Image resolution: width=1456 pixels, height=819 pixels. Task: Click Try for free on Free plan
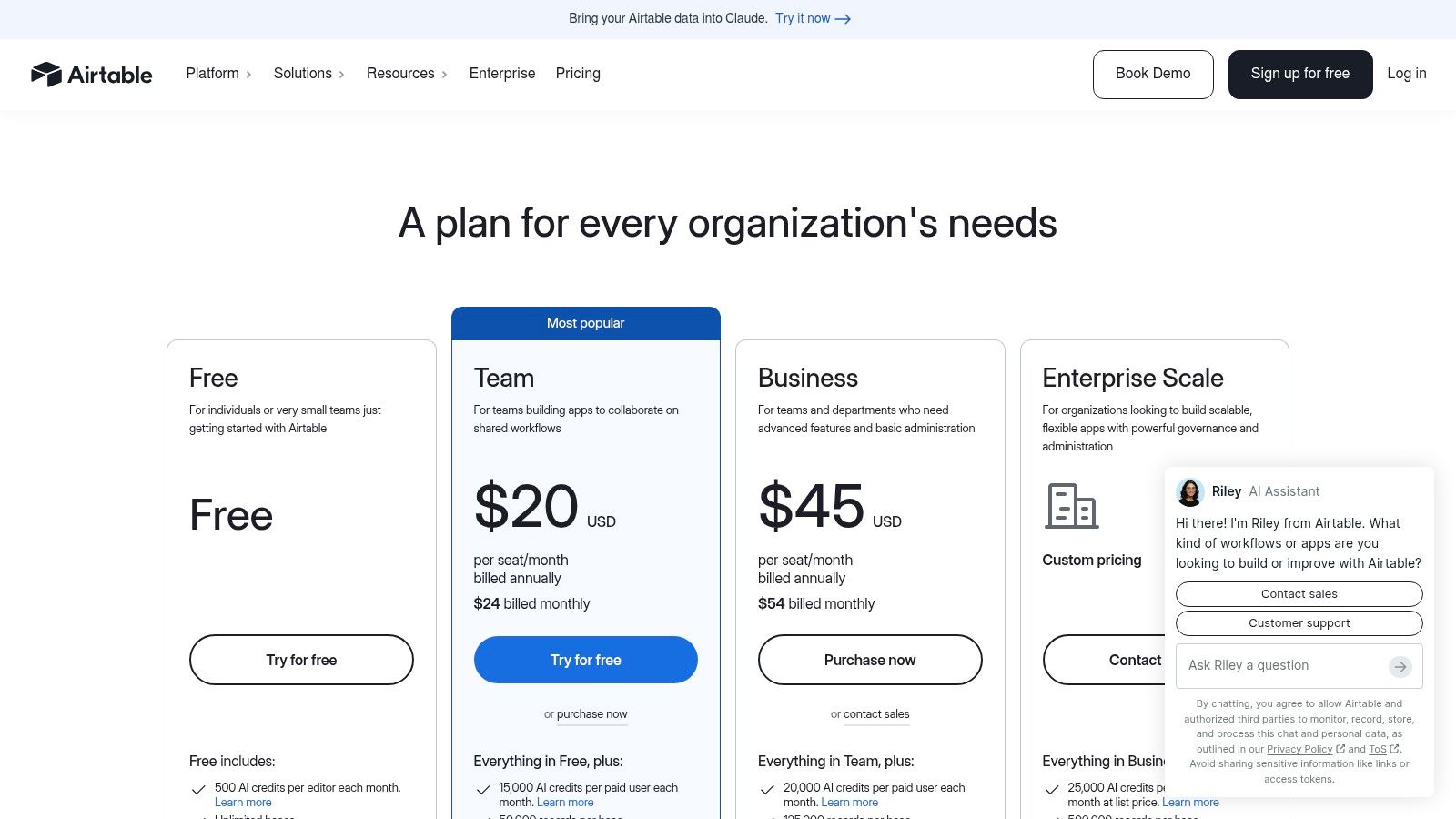point(301,660)
